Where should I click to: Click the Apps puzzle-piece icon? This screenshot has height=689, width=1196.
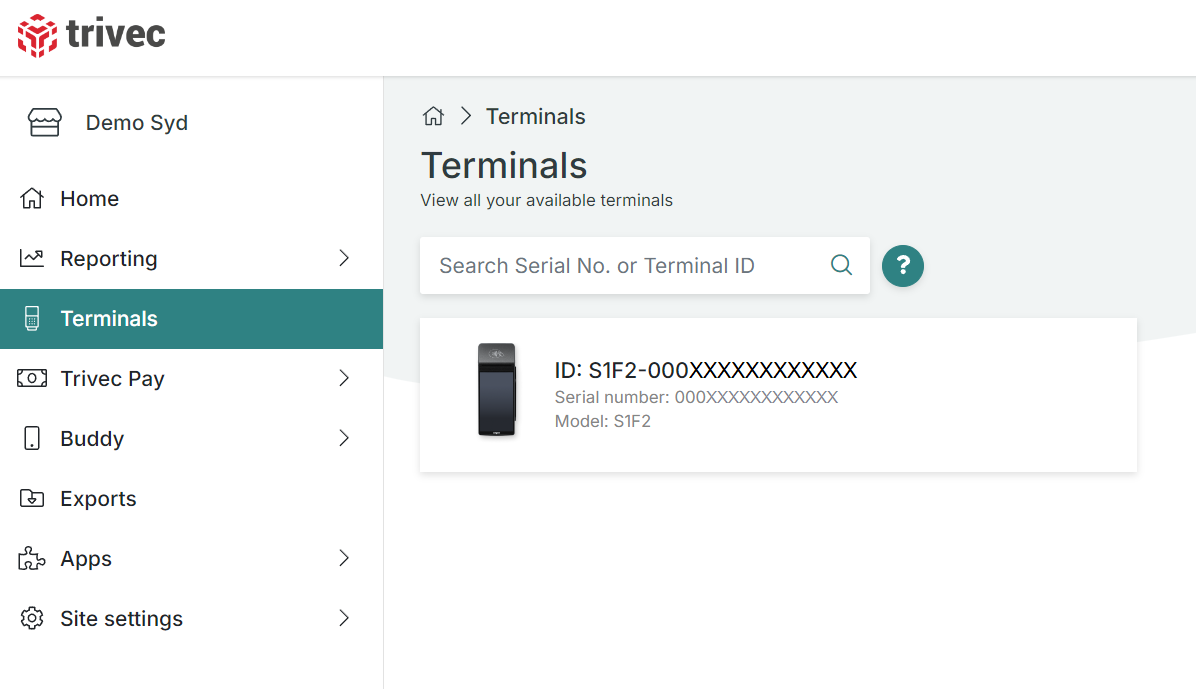point(33,558)
